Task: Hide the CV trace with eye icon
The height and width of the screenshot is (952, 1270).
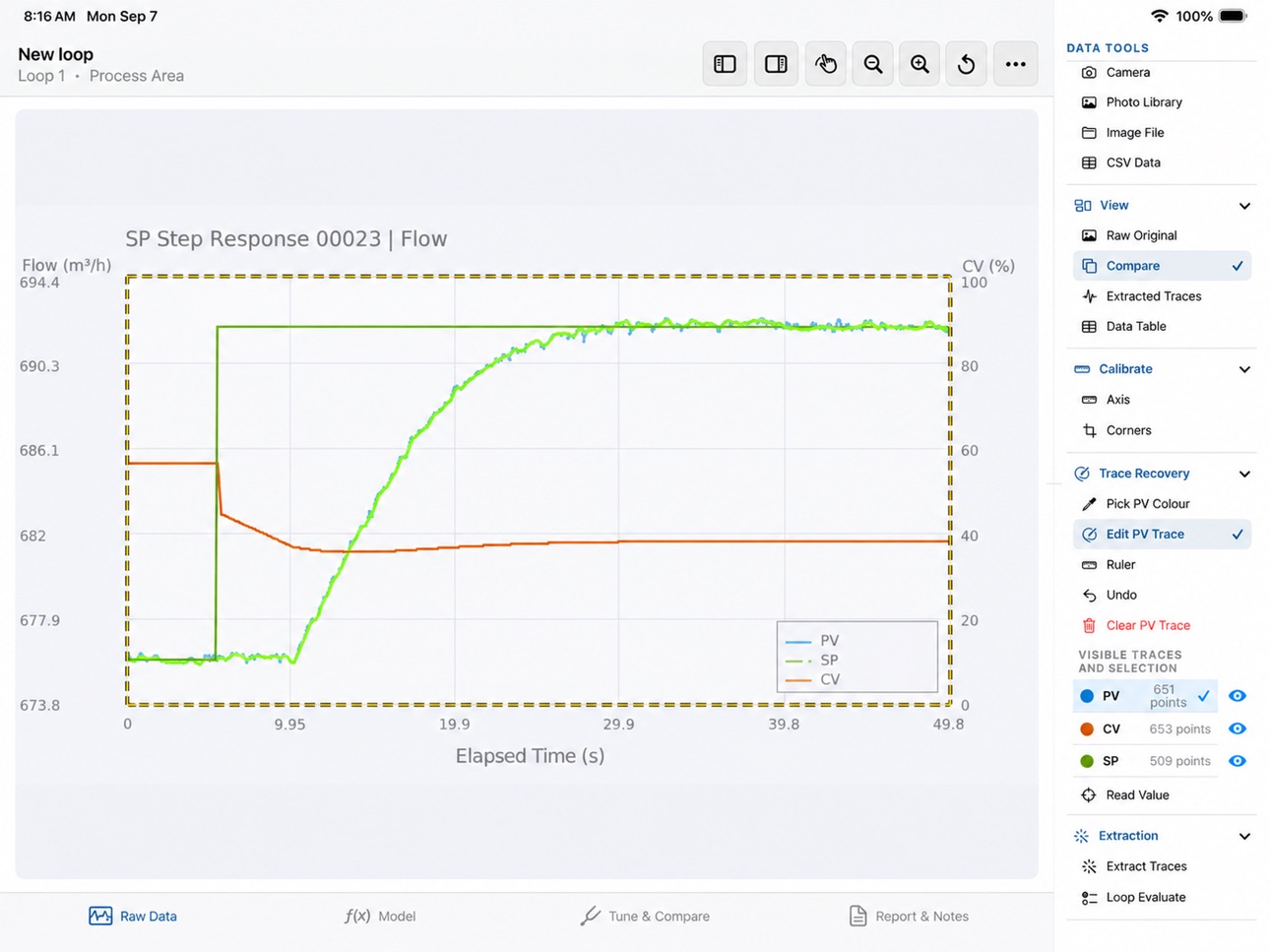Action: click(1238, 729)
